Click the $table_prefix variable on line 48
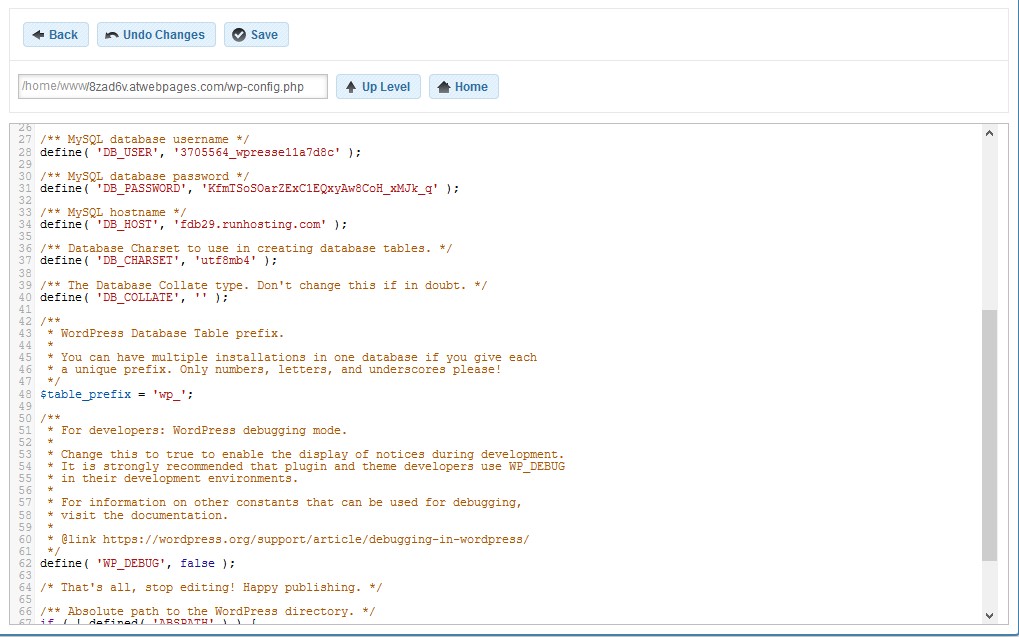This screenshot has width=1019, height=637. click(85, 393)
